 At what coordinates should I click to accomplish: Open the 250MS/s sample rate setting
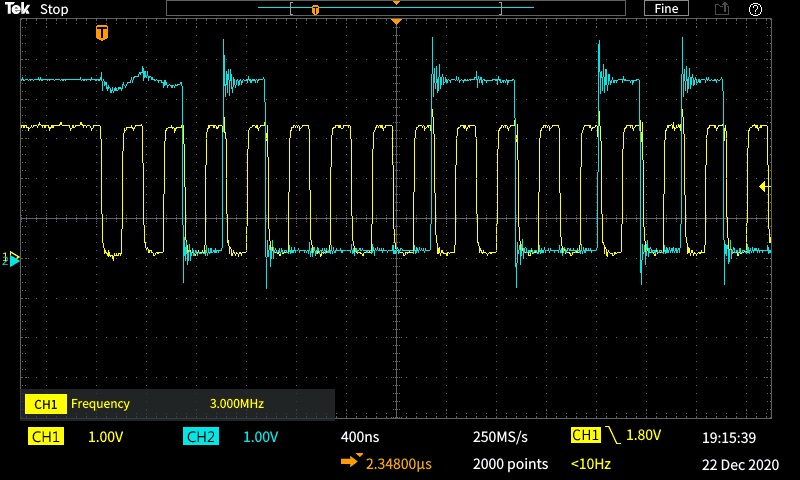tap(500, 437)
